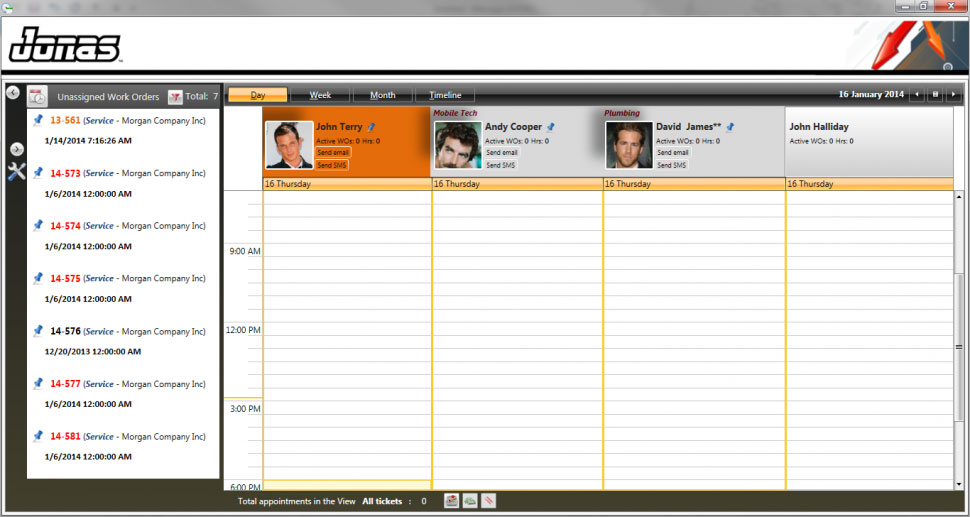Click the first icon in the bottom status bar
This screenshot has width=970, height=517.
[x=452, y=501]
